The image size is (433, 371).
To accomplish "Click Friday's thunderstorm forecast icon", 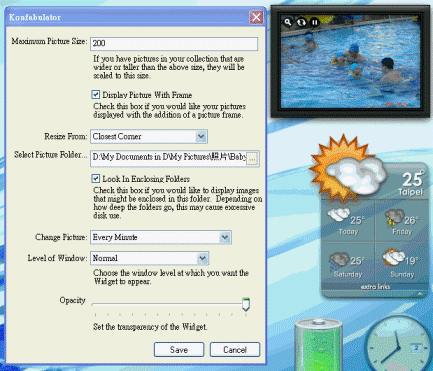I will point(394,217).
